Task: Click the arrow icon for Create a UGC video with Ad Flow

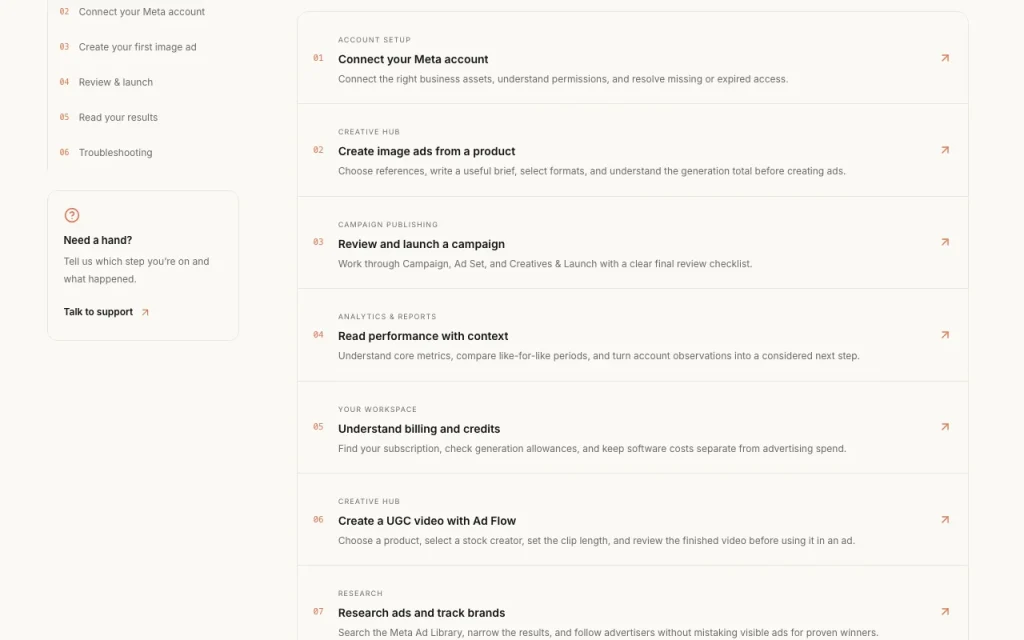Action: (945, 520)
